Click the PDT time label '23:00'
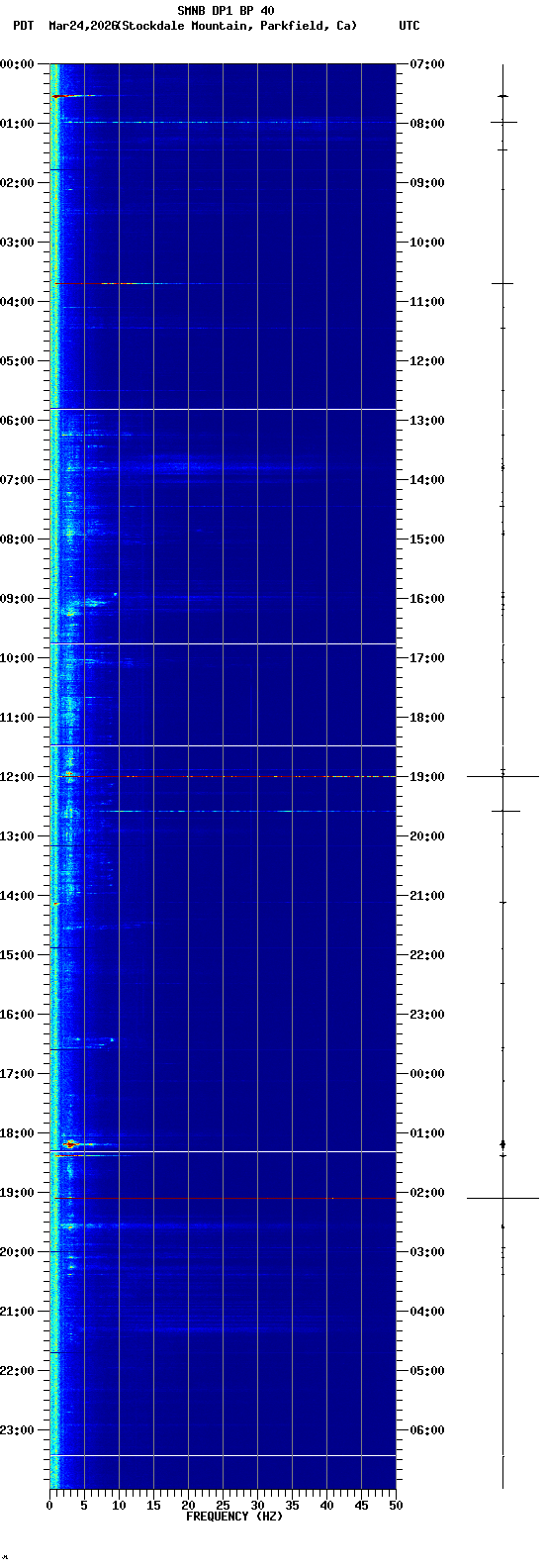 (x=17, y=1430)
